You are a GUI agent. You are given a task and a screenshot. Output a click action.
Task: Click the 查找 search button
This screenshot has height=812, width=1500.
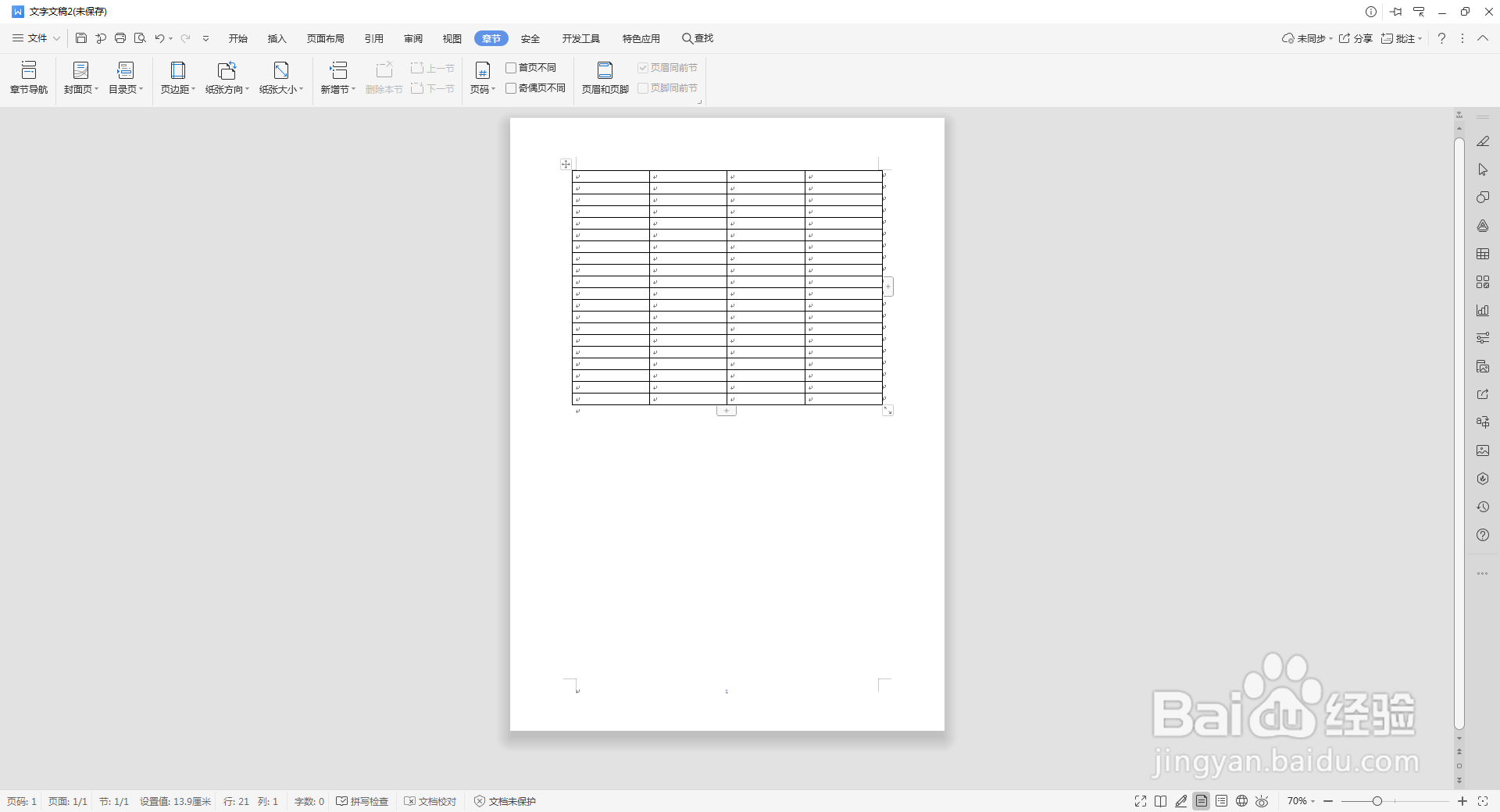tap(698, 38)
